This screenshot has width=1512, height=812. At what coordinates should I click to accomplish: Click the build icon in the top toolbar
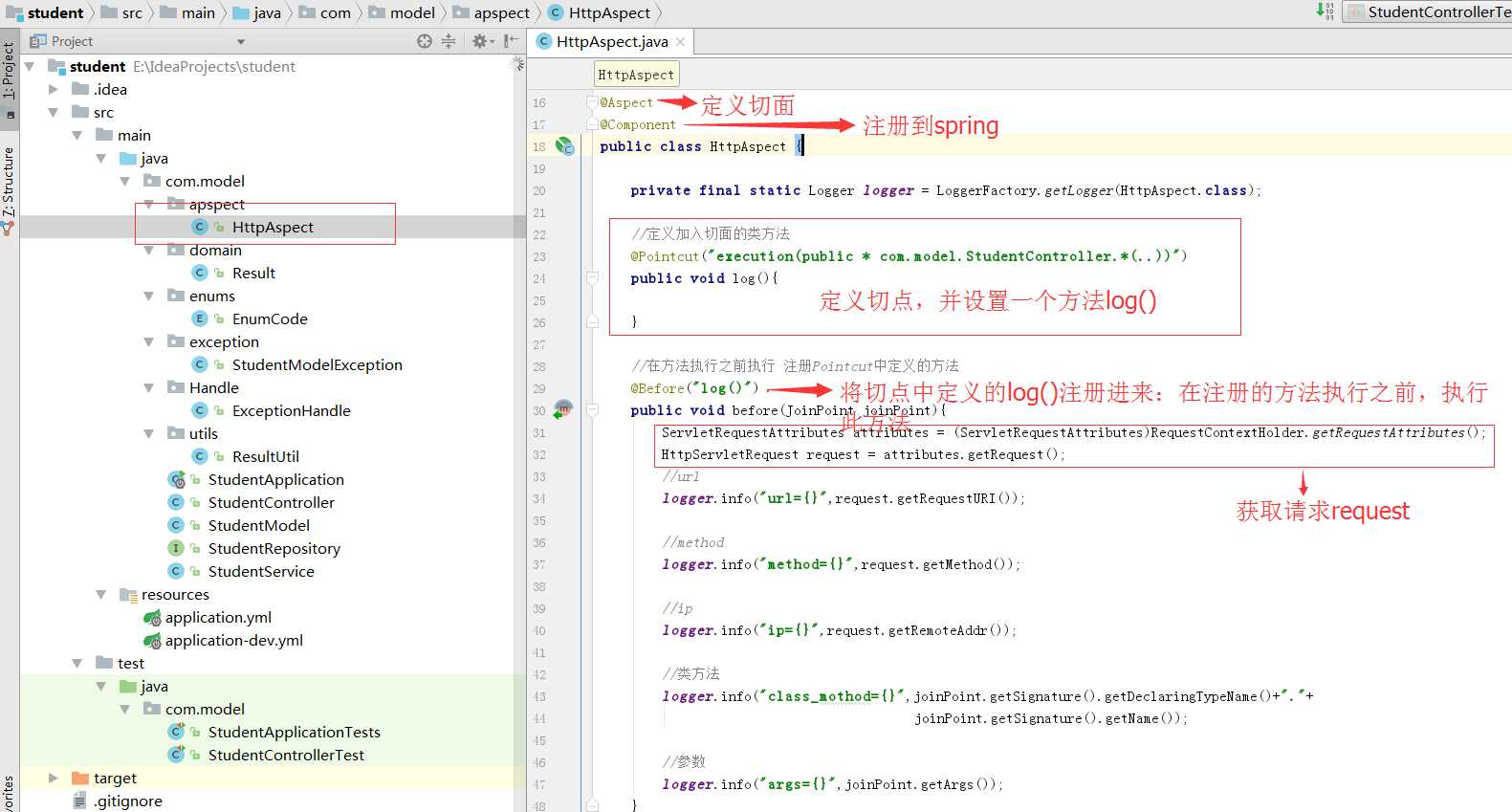coord(1326,11)
